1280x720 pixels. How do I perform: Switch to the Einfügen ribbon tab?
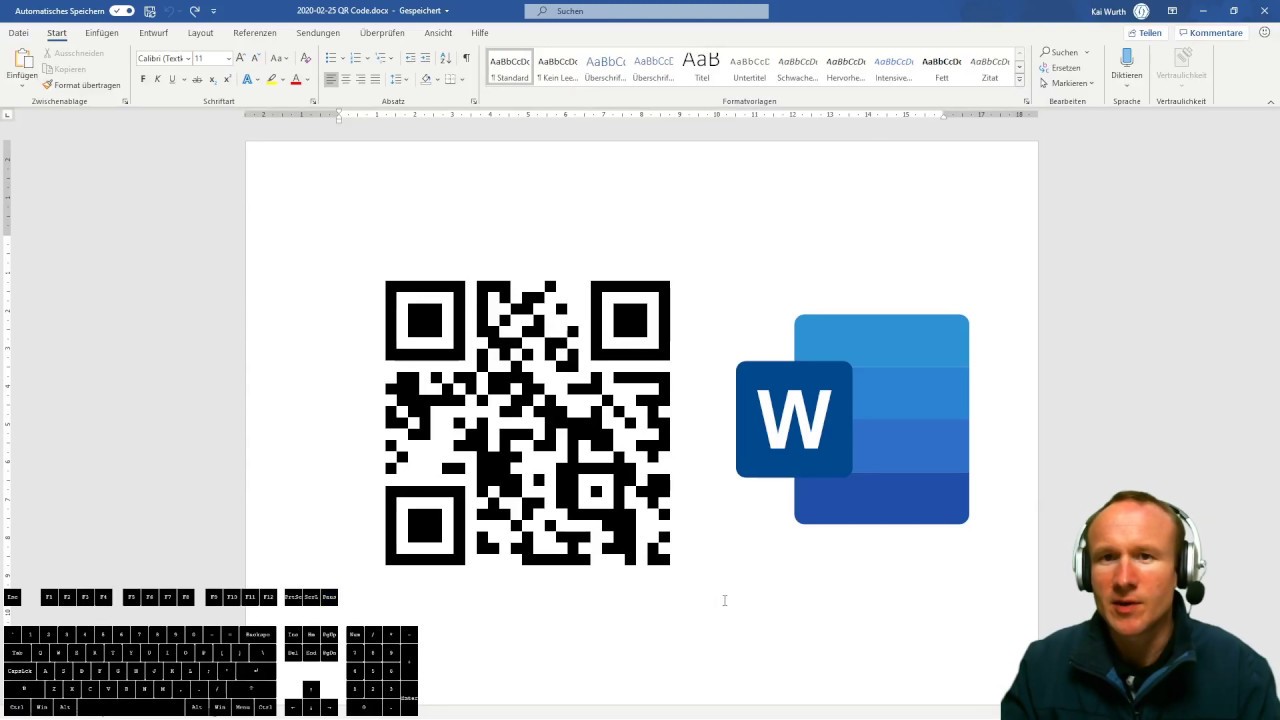pos(102,33)
